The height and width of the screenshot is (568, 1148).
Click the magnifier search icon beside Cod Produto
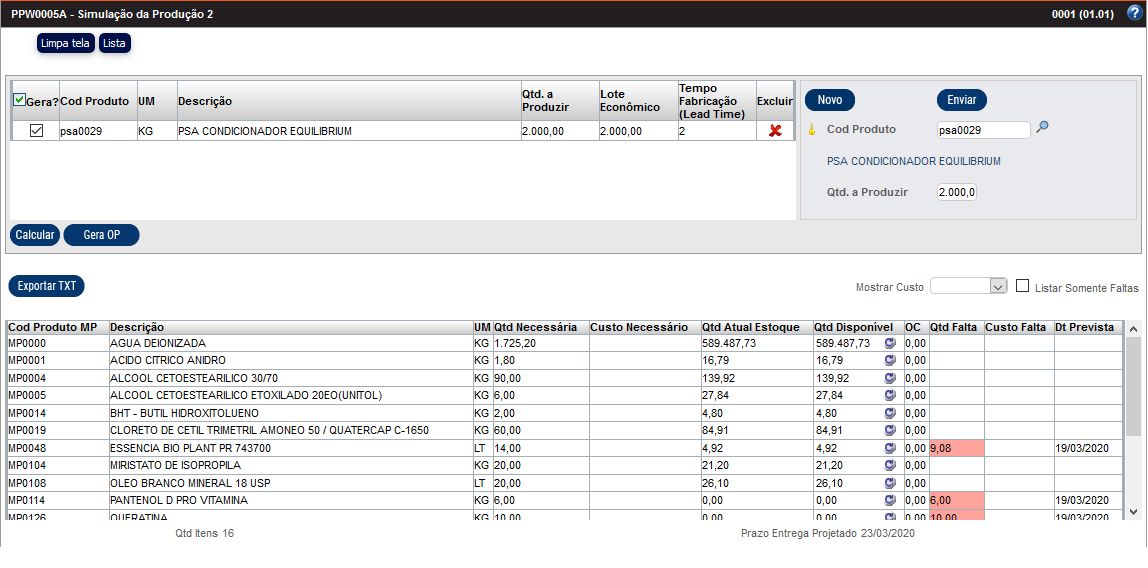coord(1042,128)
